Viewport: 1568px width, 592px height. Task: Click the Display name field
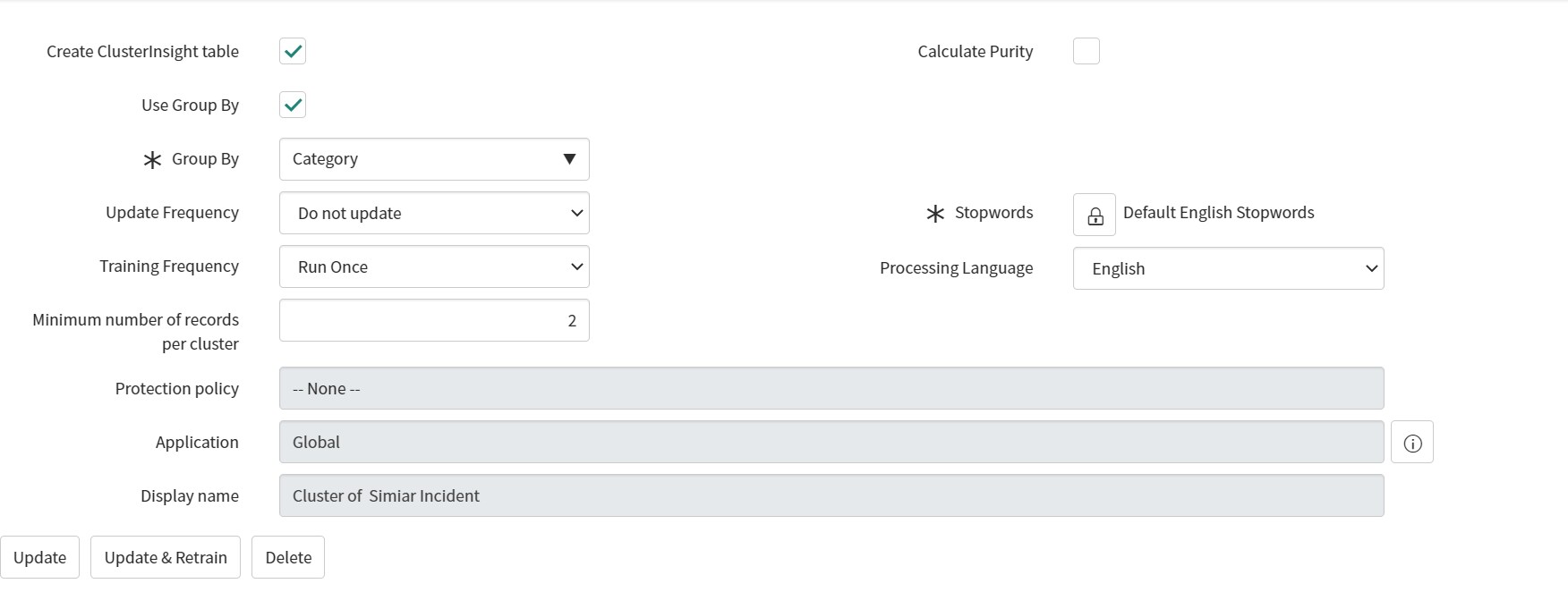click(831, 495)
